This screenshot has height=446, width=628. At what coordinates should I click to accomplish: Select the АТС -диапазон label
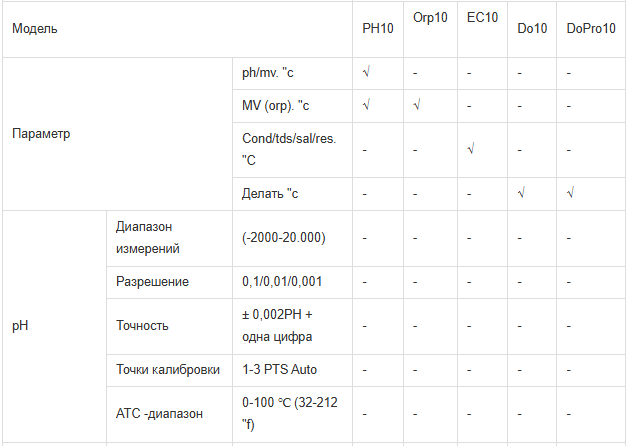pyautogui.click(x=159, y=413)
